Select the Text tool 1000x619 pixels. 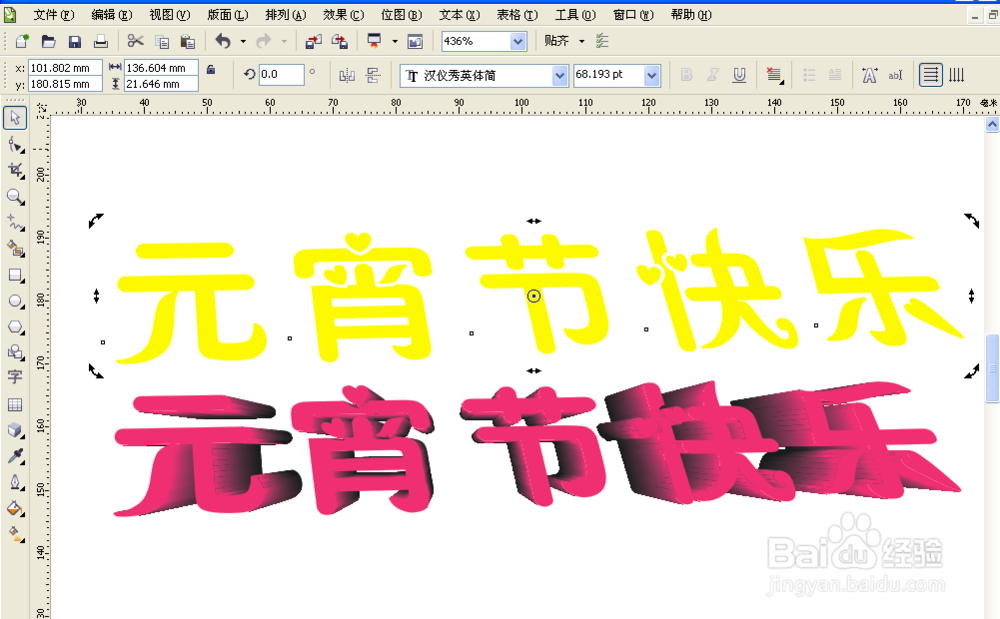[x=15, y=379]
